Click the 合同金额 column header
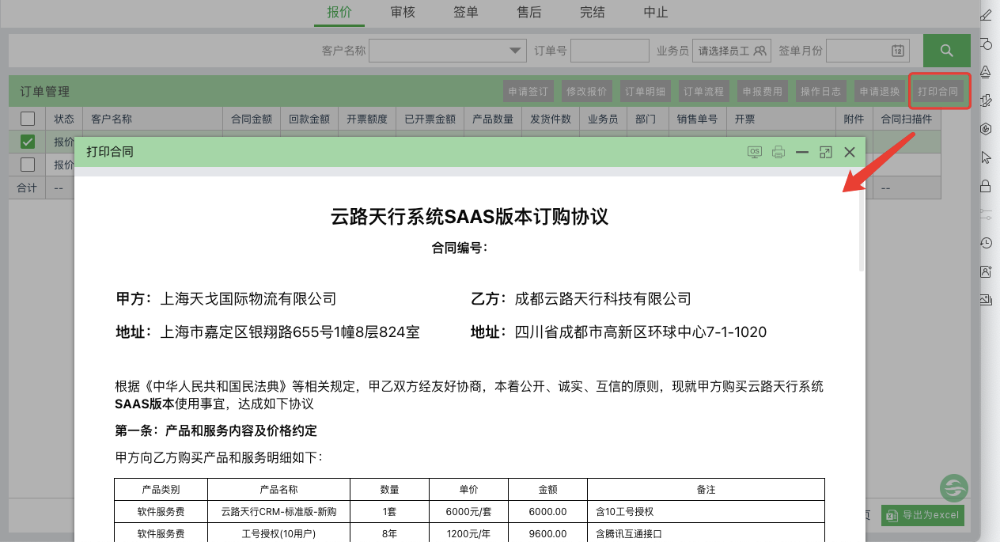The height and width of the screenshot is (542, 1000). [x=251, y=119]
